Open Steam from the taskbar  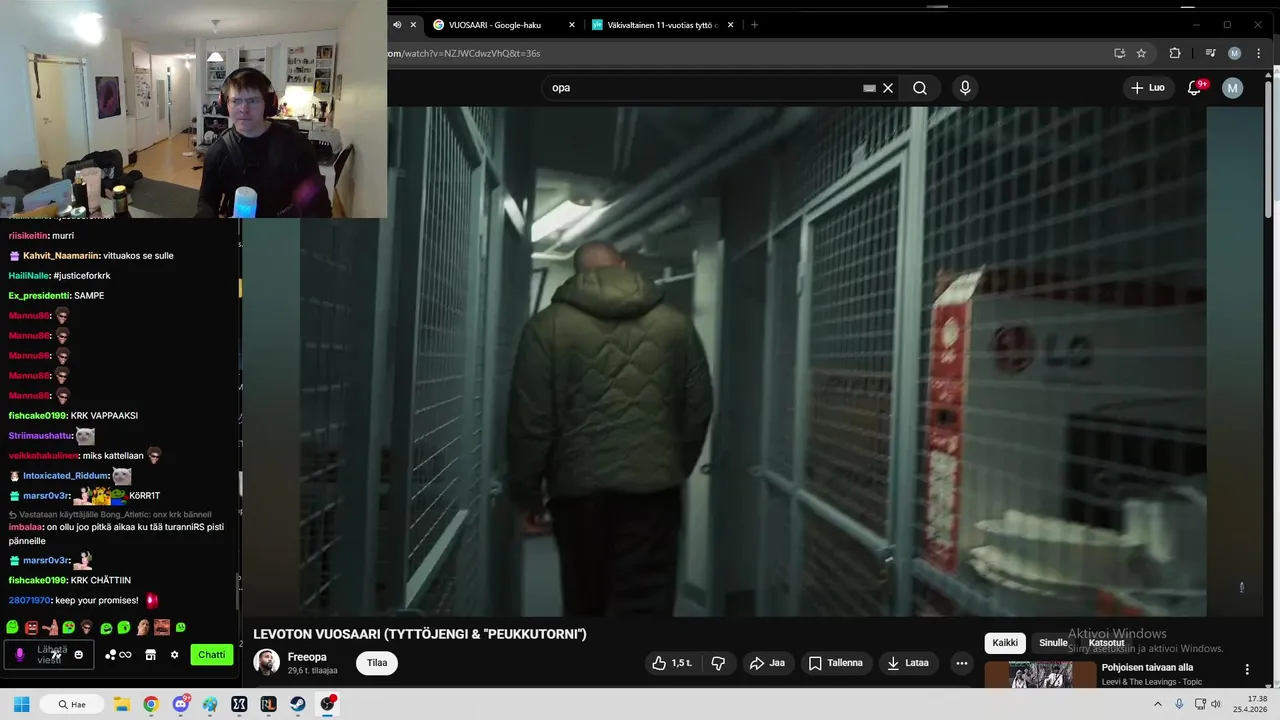[298, 704]
